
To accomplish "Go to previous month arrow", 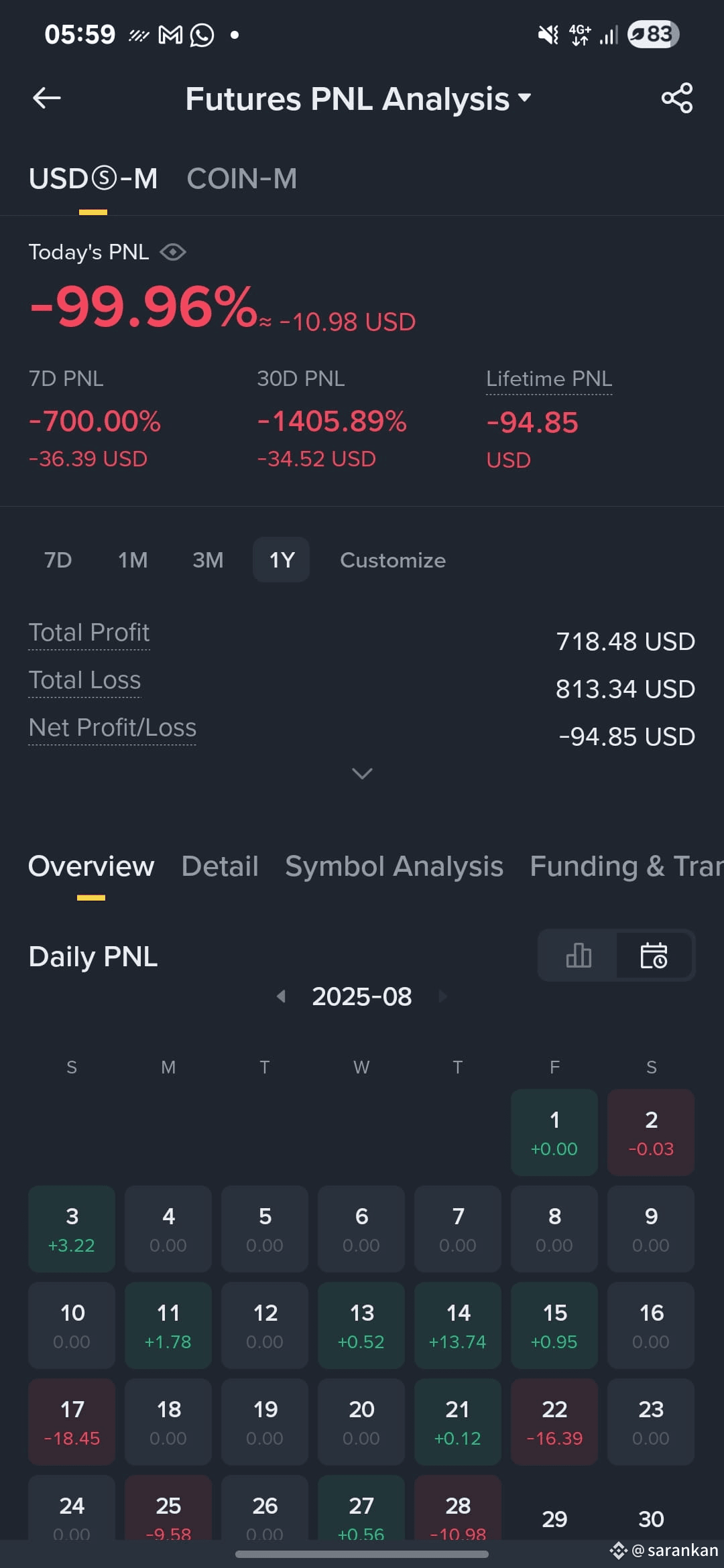I will click(x=282, y=996).
